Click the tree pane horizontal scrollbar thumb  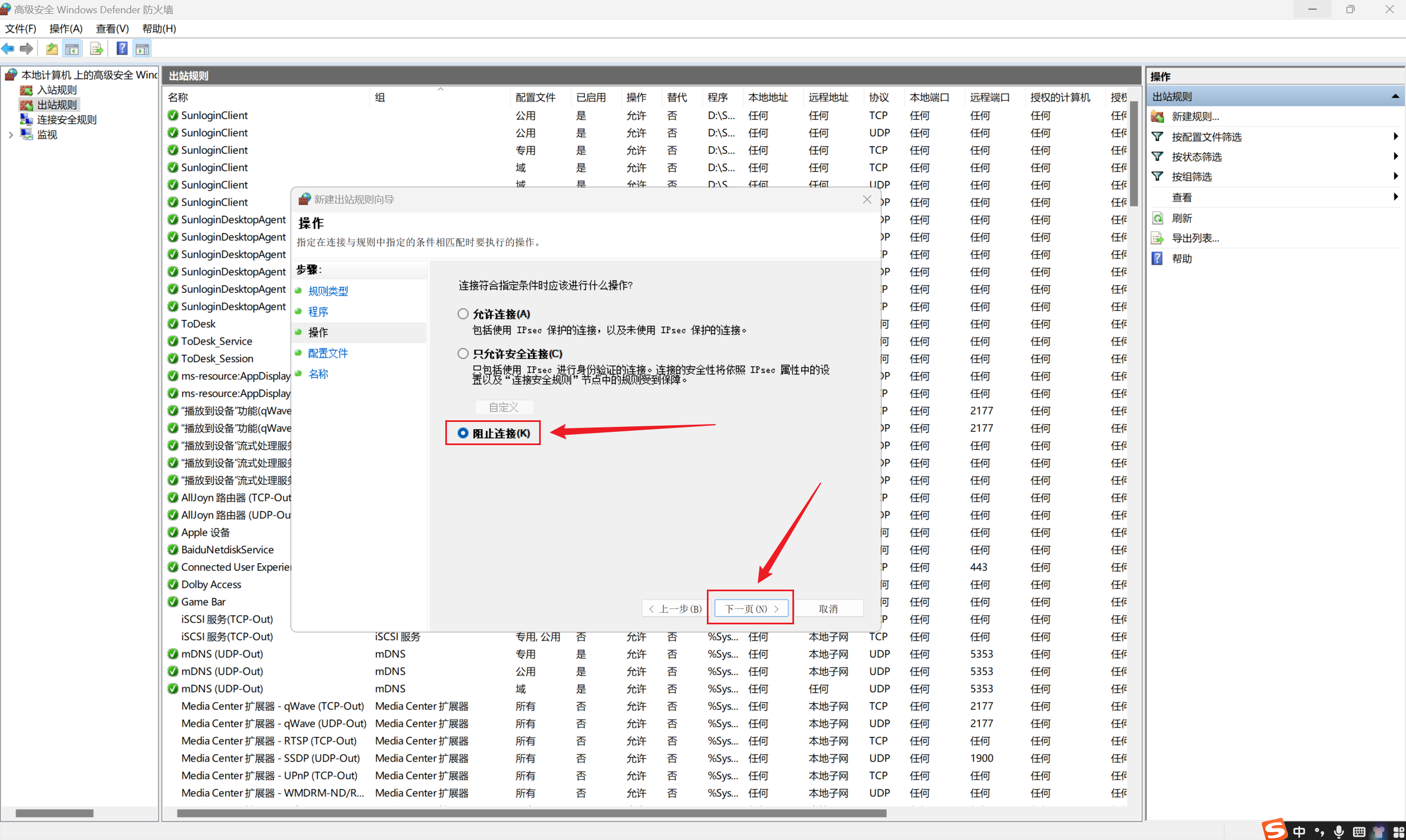click(55, 814)
